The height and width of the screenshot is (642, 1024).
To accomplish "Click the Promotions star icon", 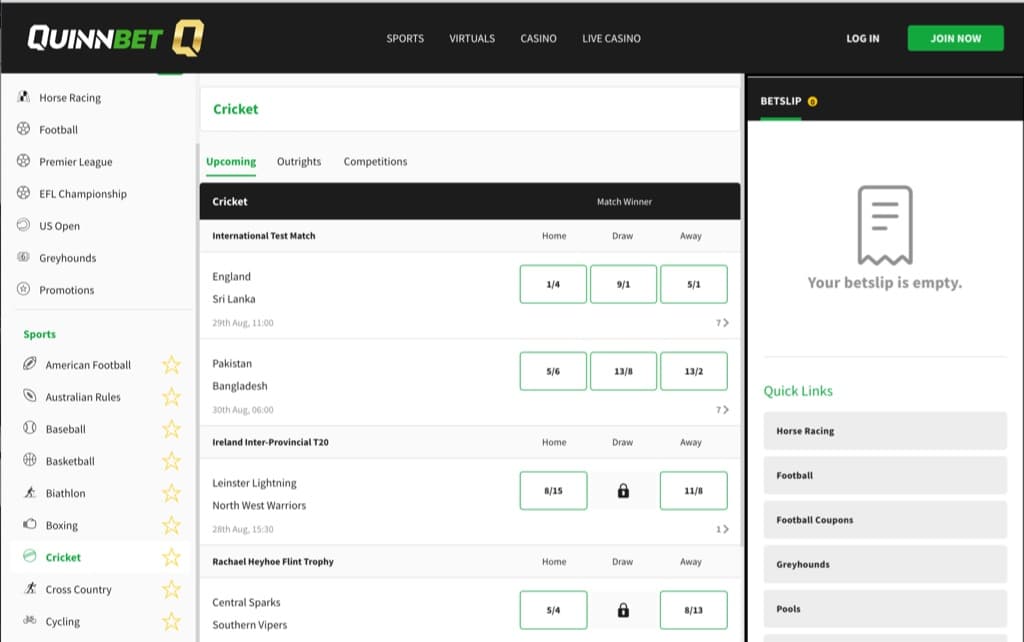I will click(x=24, y=289).
